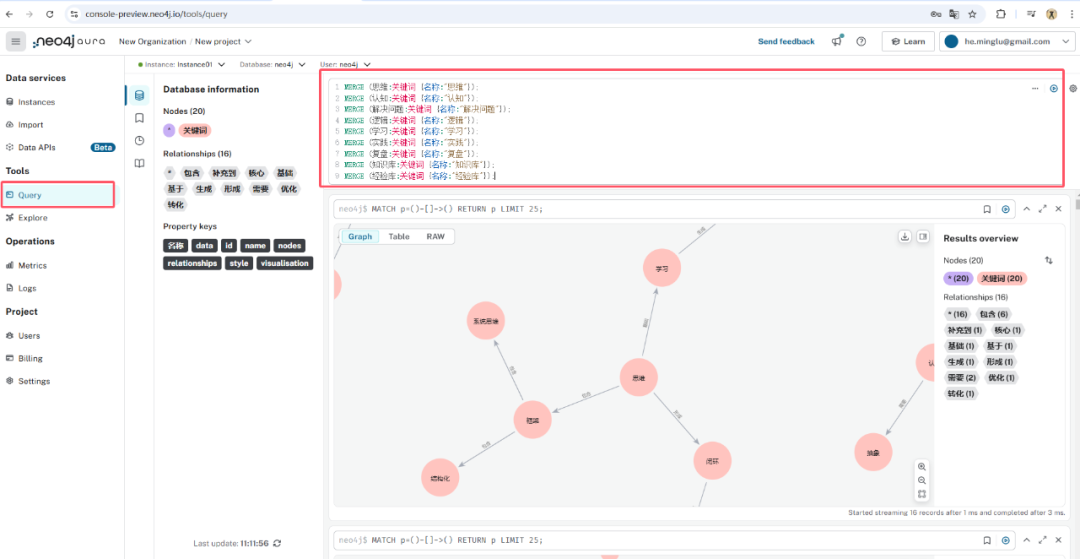Open browser extensions puzzle icon
This screenshot has height=559, width=1080.
point(1001,14)
